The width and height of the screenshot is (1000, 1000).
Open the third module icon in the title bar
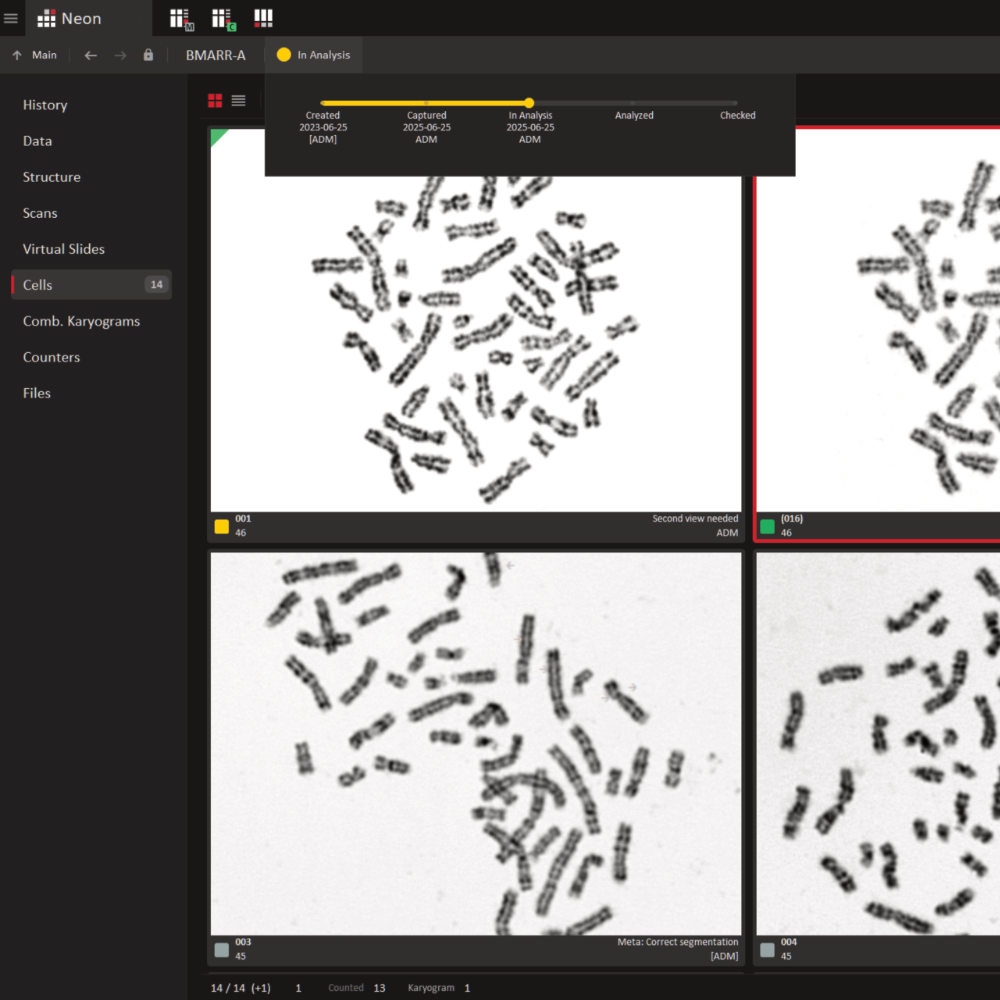point(263,18)
